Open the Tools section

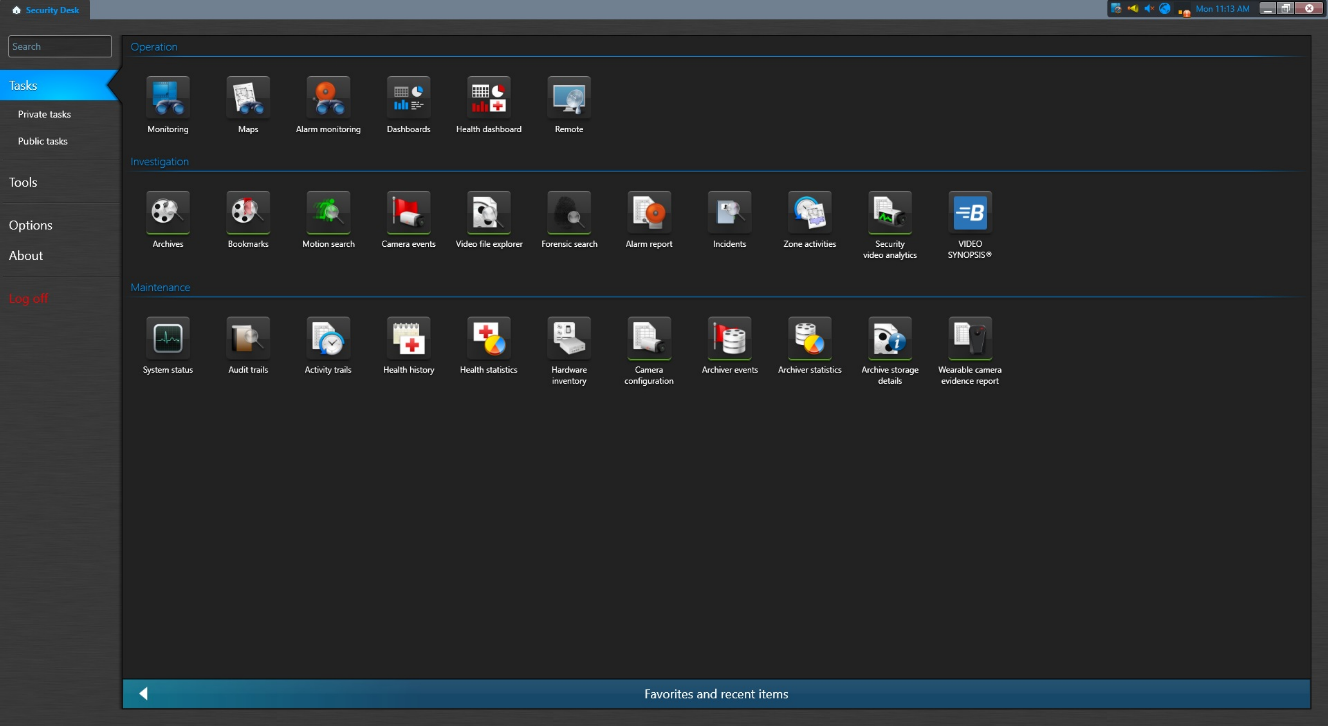pyautogui.click(x=23, y=182)
